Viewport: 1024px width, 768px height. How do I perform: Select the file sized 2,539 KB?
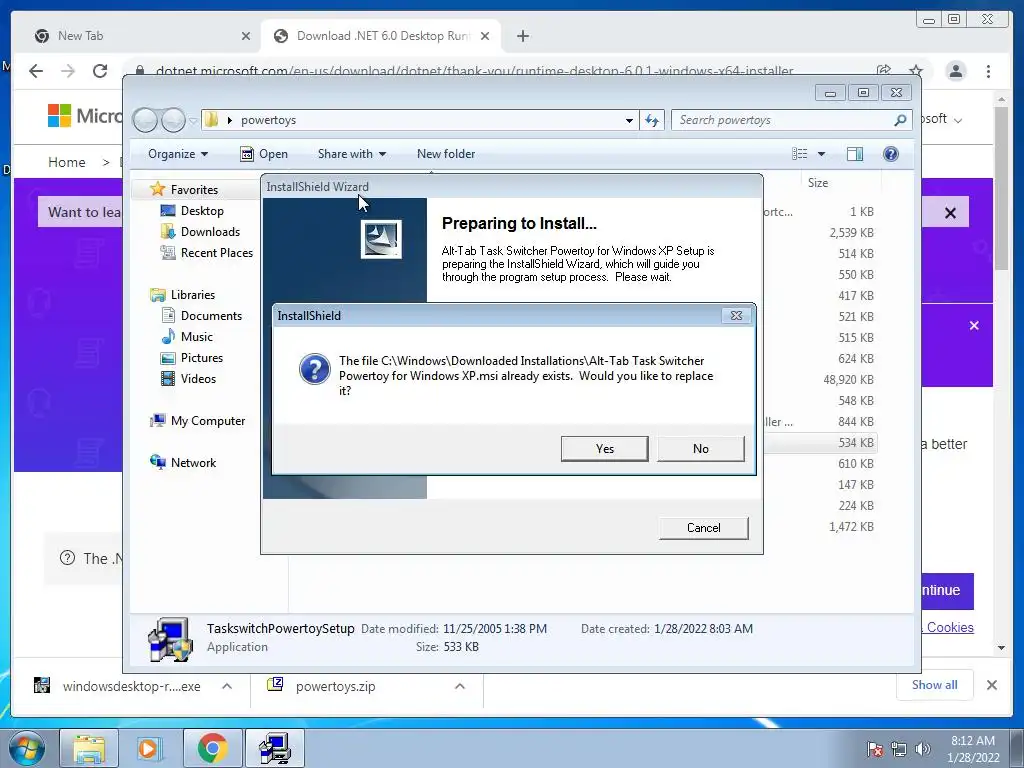[851, 232]
